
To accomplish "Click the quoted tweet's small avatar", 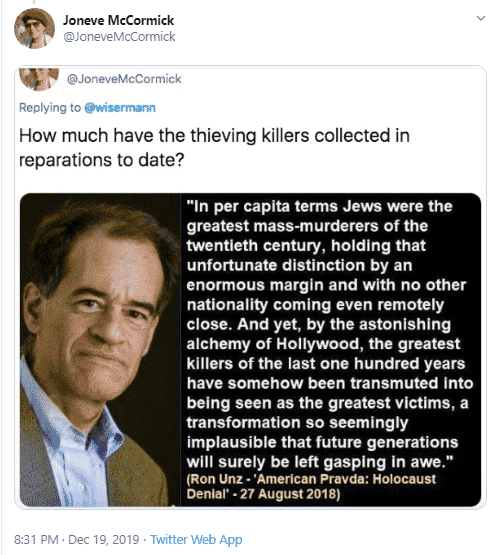I will [x=39, y=79].
